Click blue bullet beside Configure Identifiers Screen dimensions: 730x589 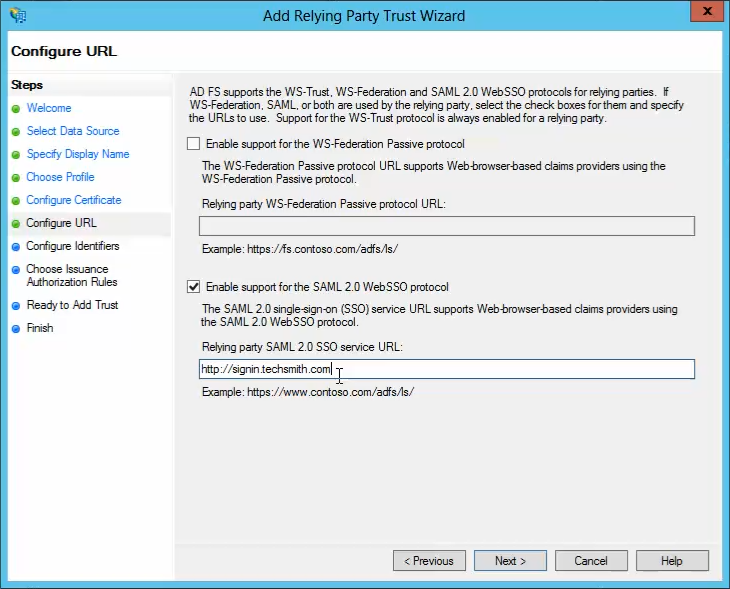16,247
